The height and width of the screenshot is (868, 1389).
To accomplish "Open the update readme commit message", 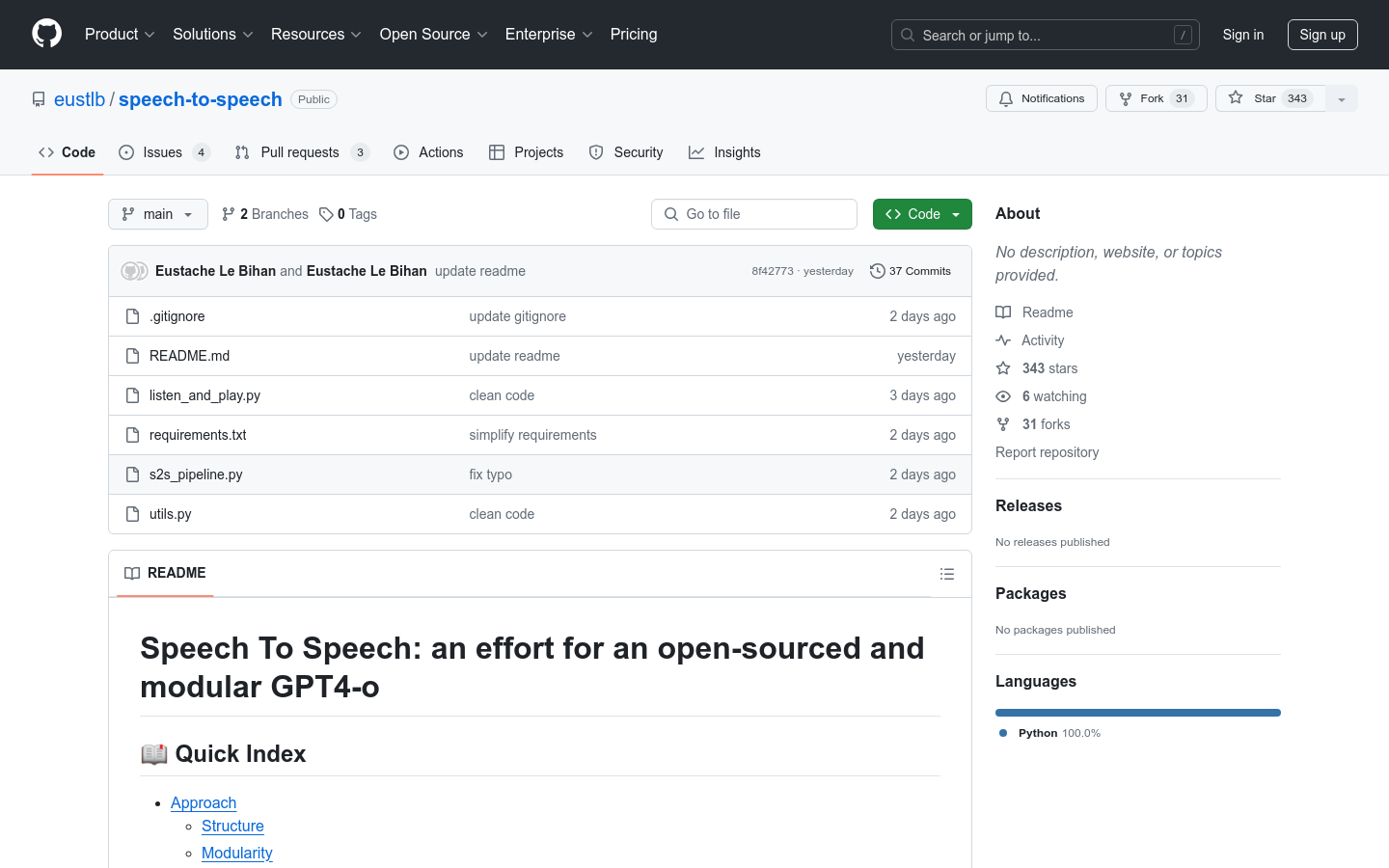I will [x=480, y=271].
